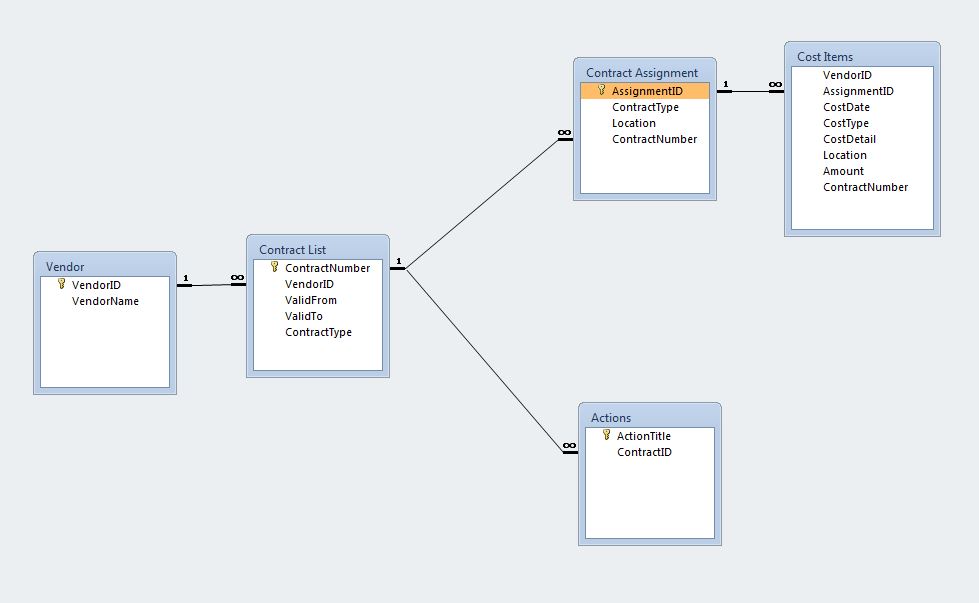The width and height of the screenshot is (979, 603).
Task: Click ContractNumber field in Cost Items
Action: point(865,187)
